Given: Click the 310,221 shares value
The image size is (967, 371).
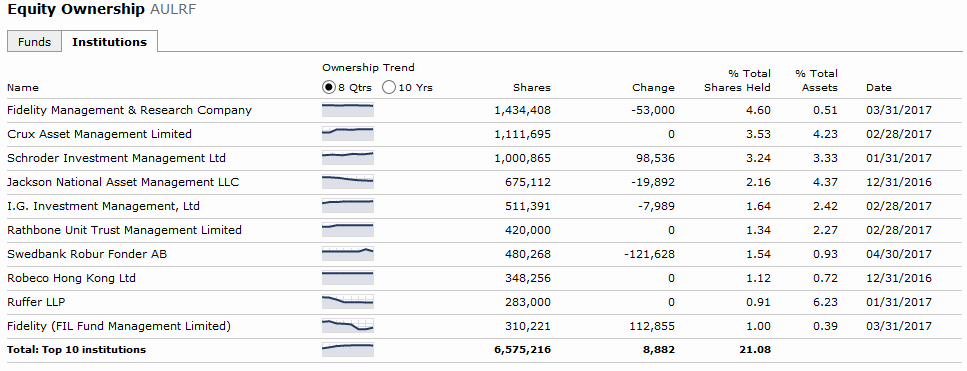Looking at the screenshot, I should 529,327.
